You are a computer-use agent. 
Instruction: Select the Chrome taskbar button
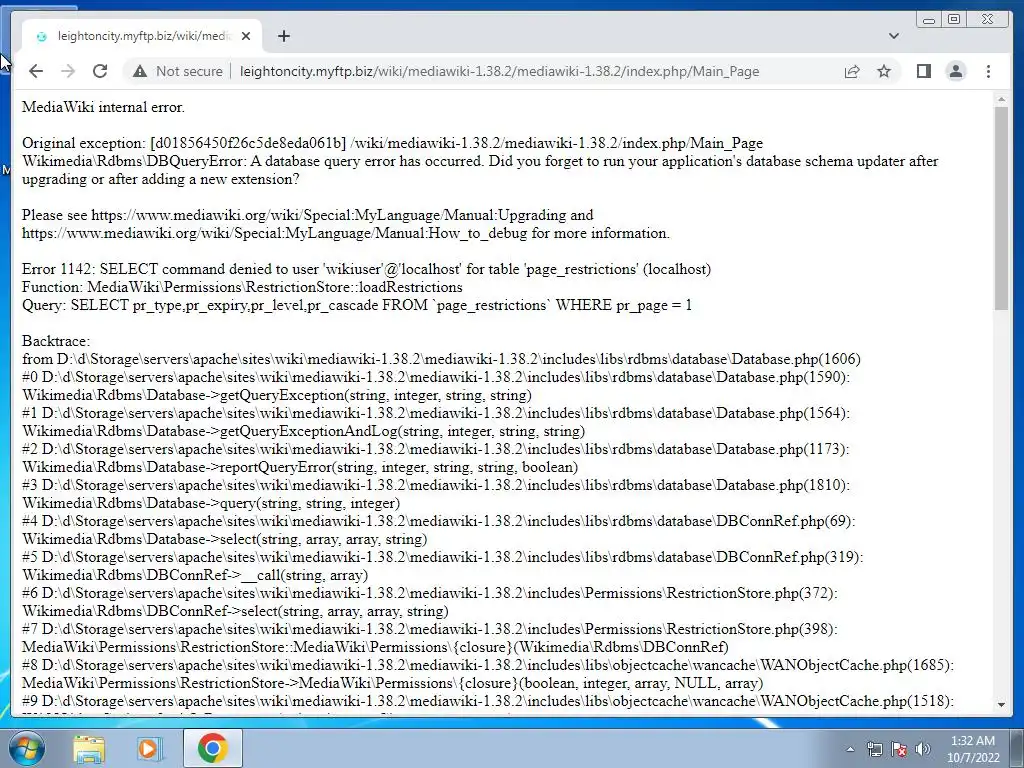click(x=212, y=748)
